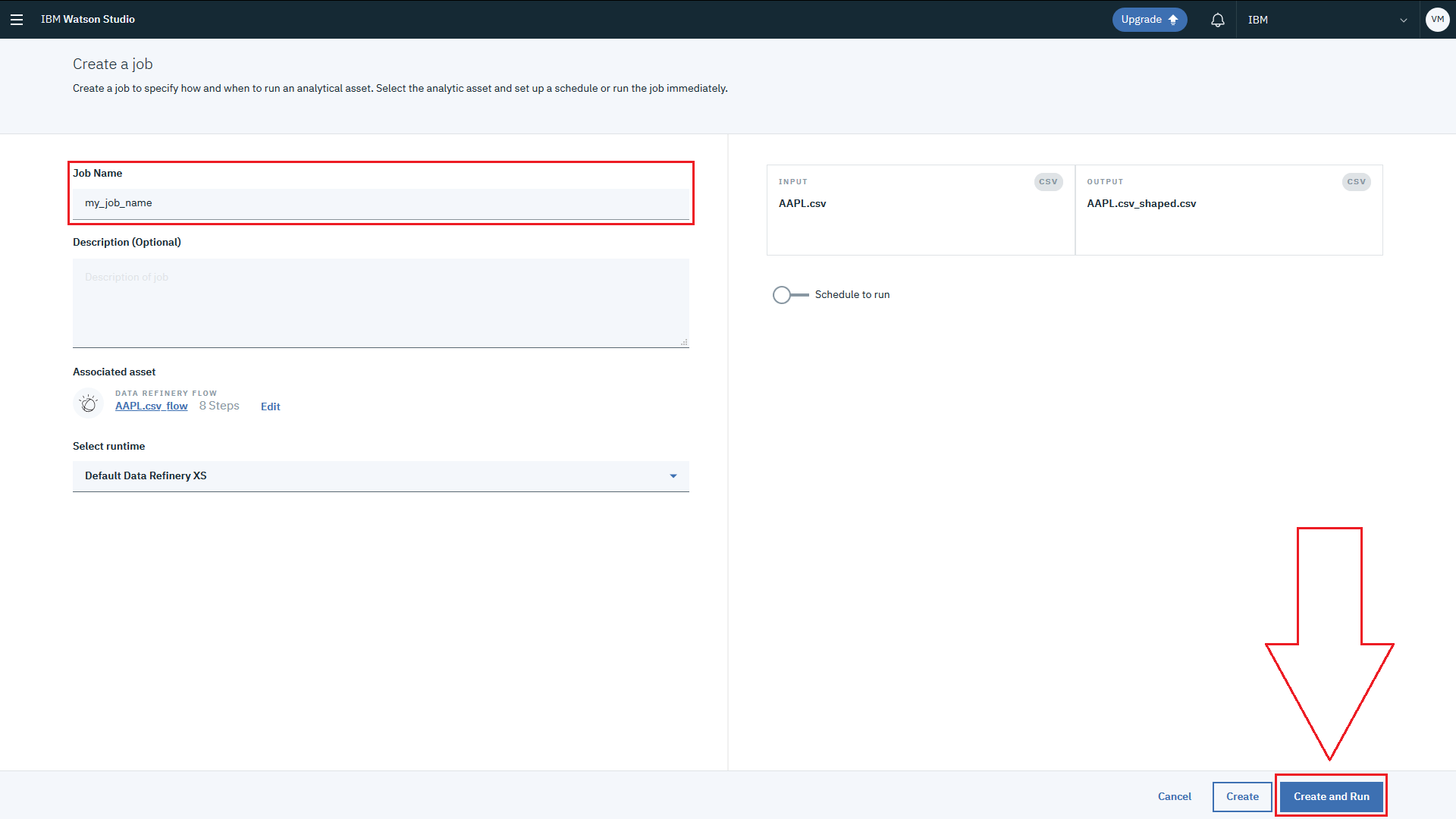This screenshot has width=1456, height=819.
Task: Click the Upgrade button
Action: 1149,20
